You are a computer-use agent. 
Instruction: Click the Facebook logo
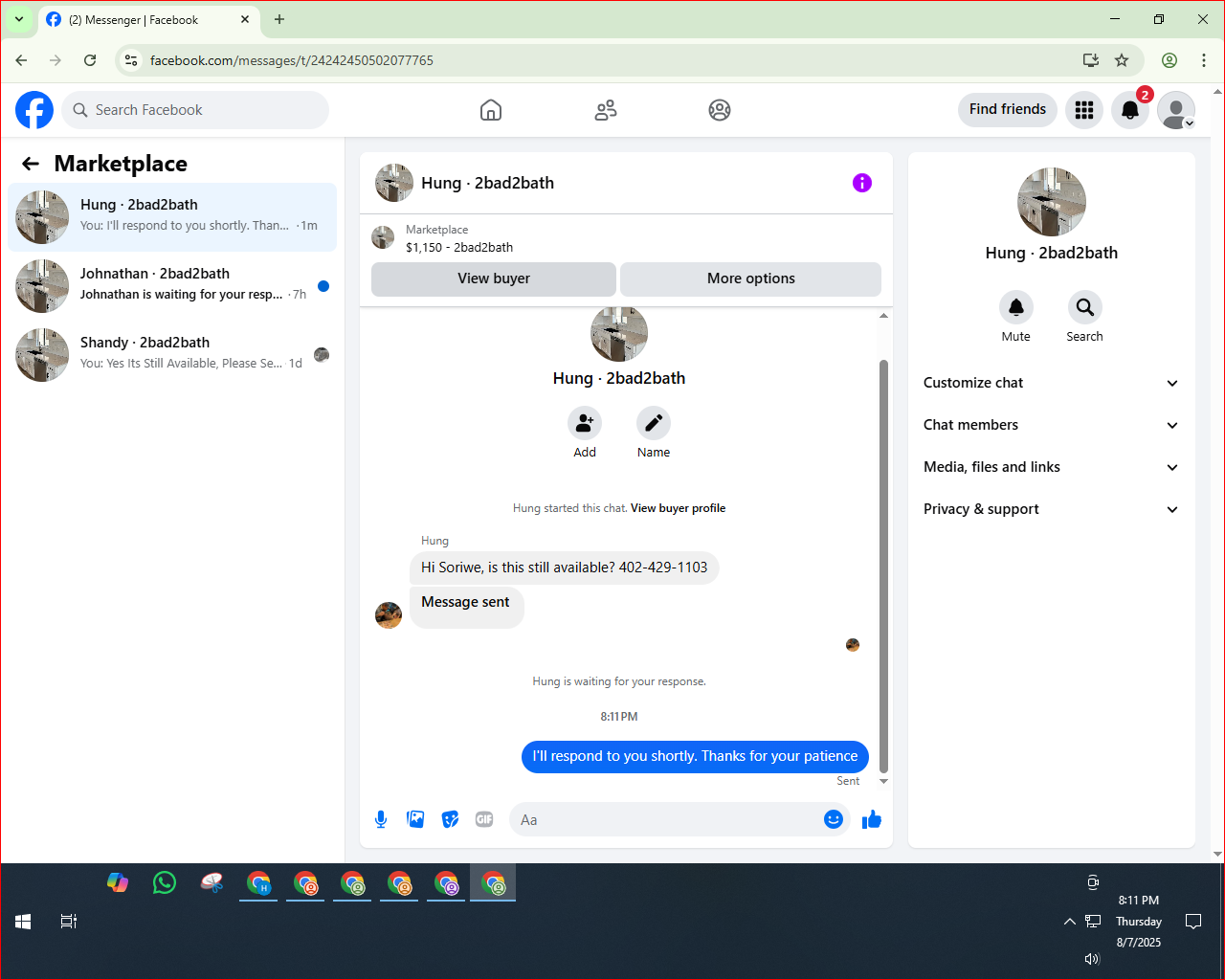34,110
